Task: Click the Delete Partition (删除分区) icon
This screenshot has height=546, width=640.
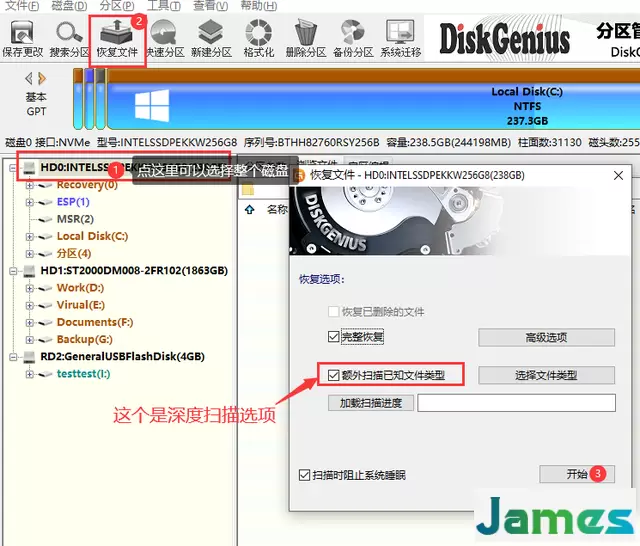Action: point(306,39)
